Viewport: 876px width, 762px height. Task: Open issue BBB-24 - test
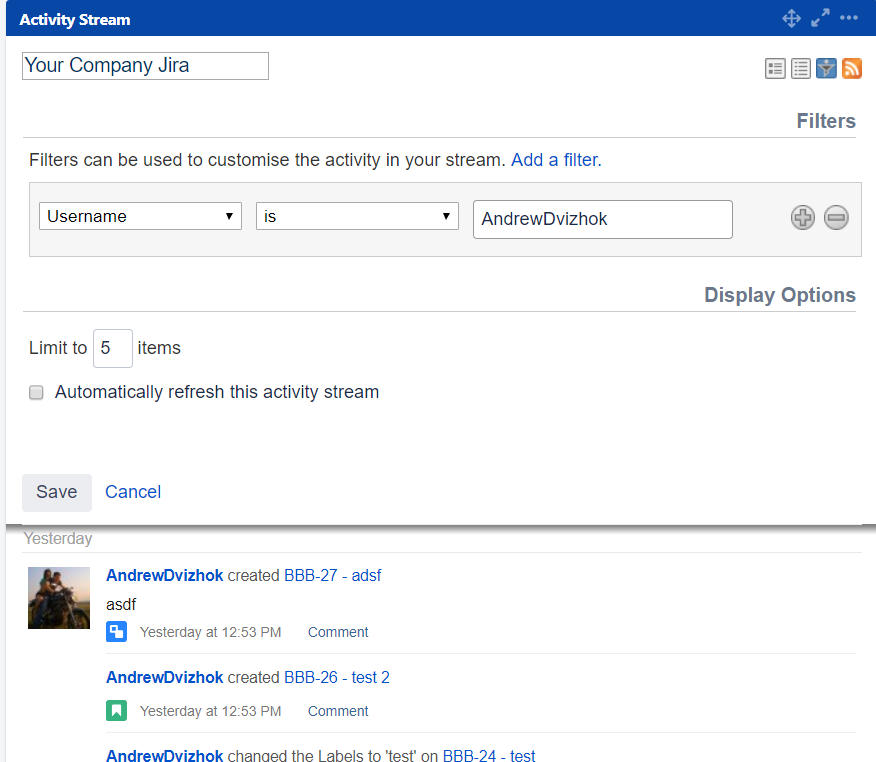489,756
